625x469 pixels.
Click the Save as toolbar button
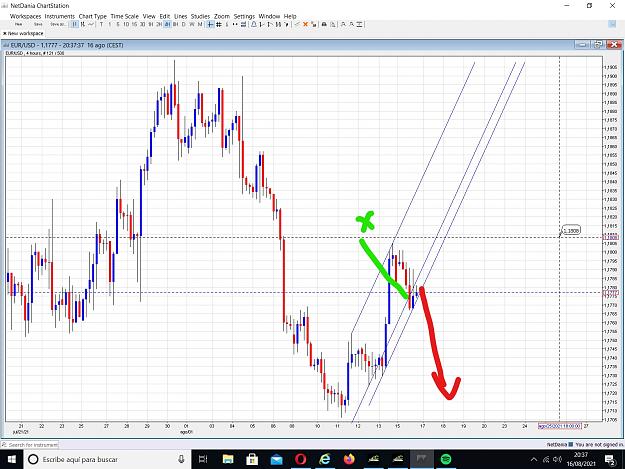click(x=58, y=24)
